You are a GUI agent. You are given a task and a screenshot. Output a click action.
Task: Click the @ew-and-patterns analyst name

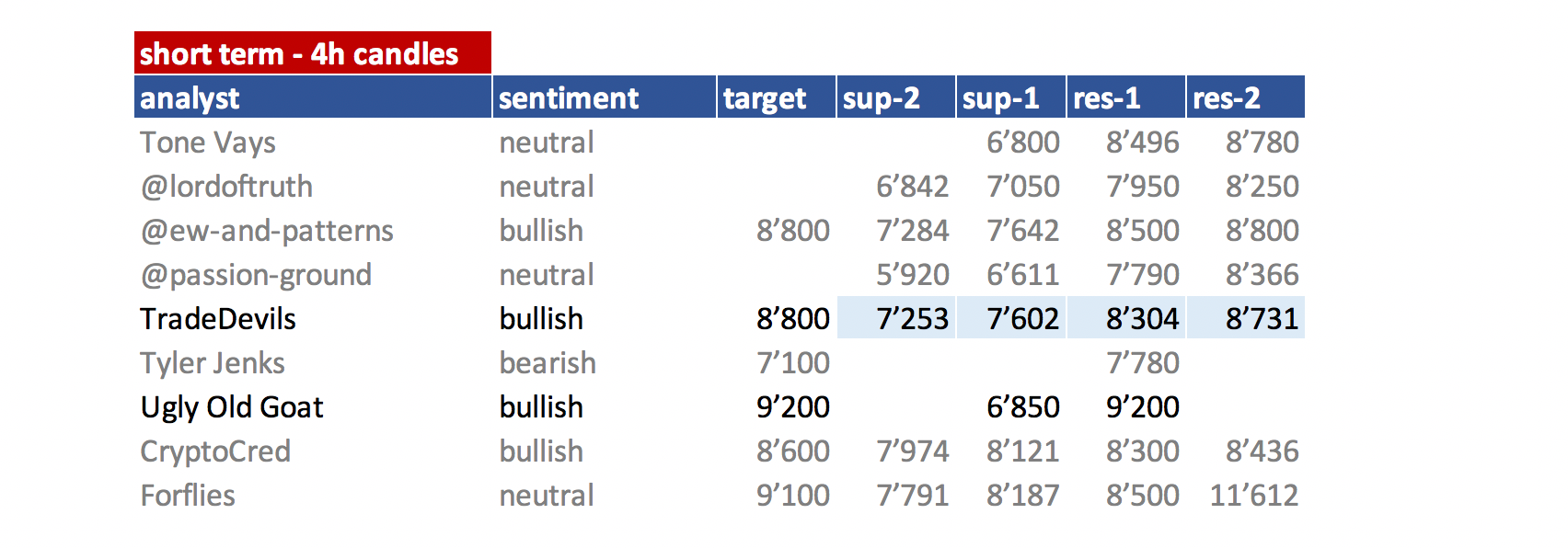[267, 231]
